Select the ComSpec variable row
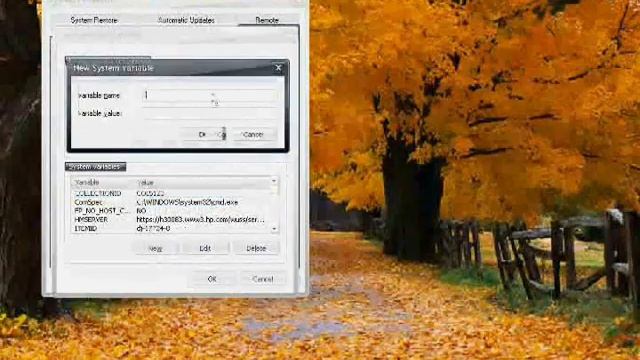 point(171,202)
